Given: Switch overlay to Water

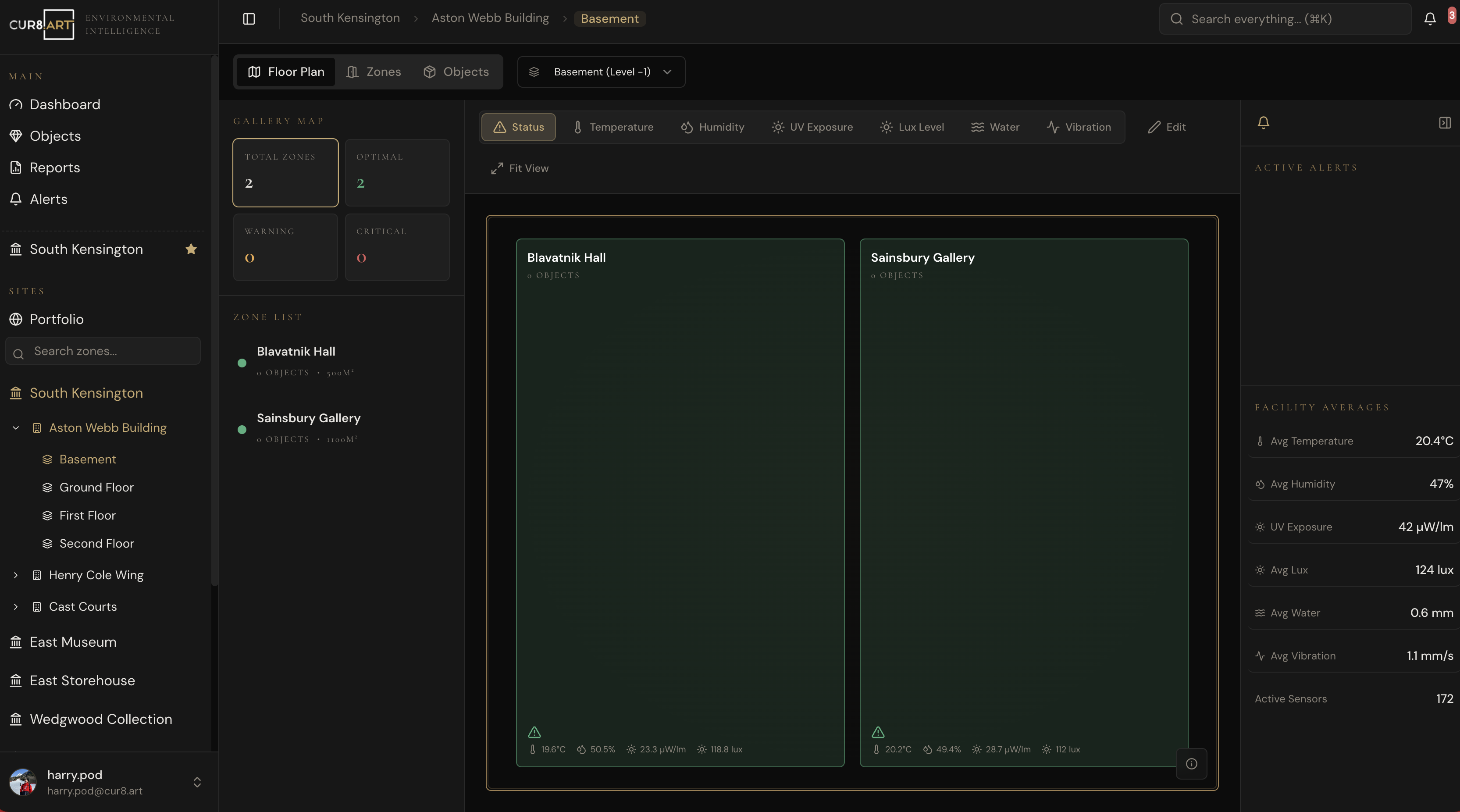Looking at the screenshot, I should 995,127.
